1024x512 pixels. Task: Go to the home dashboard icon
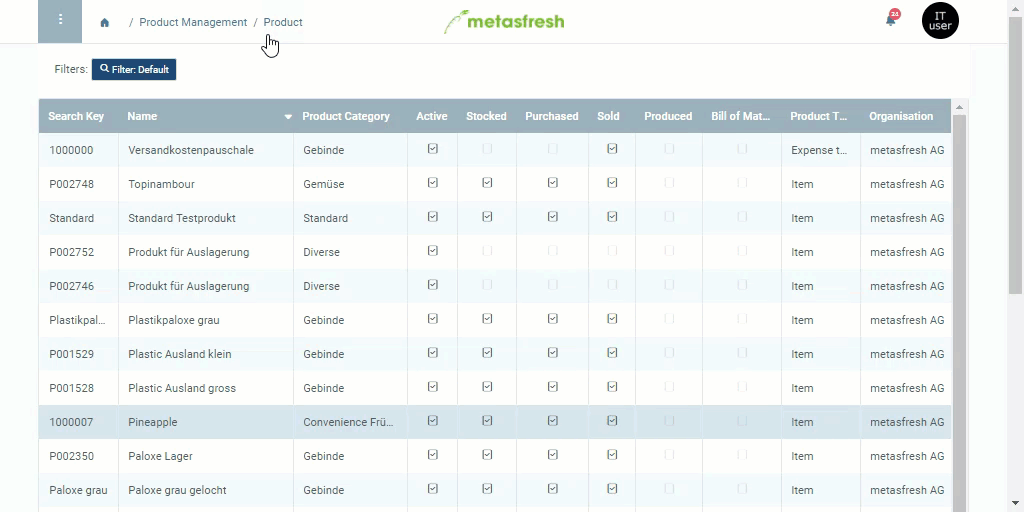[x=104, y=23]
